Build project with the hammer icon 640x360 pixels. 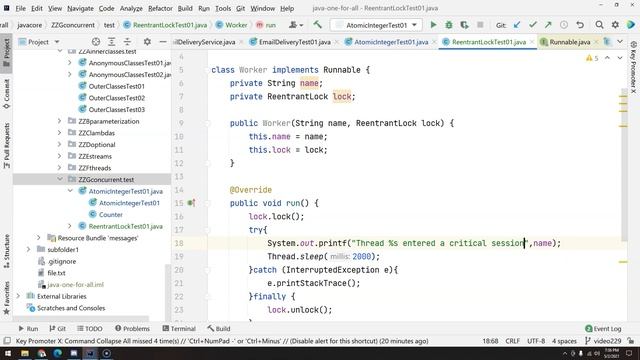point(318,25)
